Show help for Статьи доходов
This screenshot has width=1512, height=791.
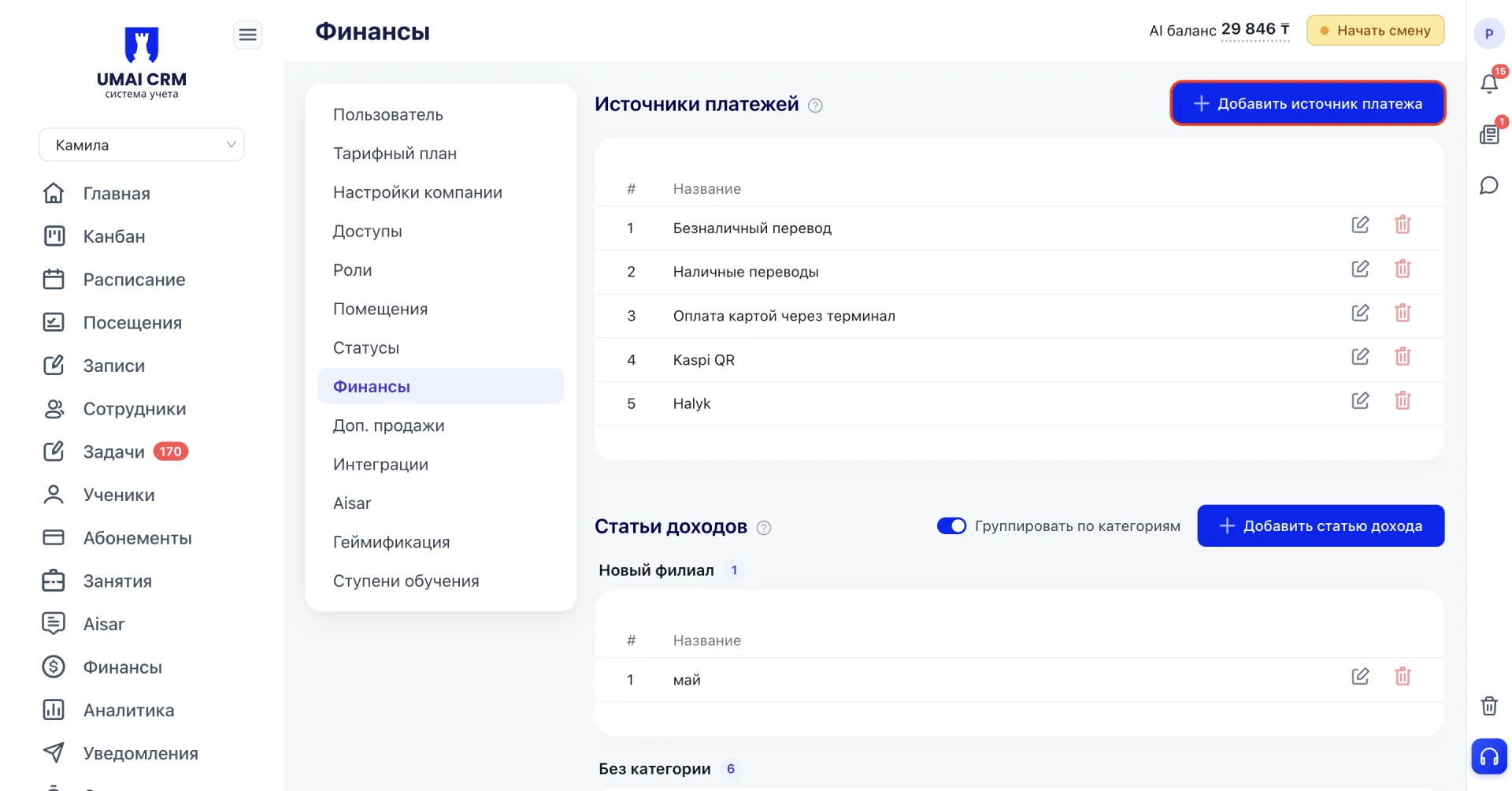click(764, 528)
